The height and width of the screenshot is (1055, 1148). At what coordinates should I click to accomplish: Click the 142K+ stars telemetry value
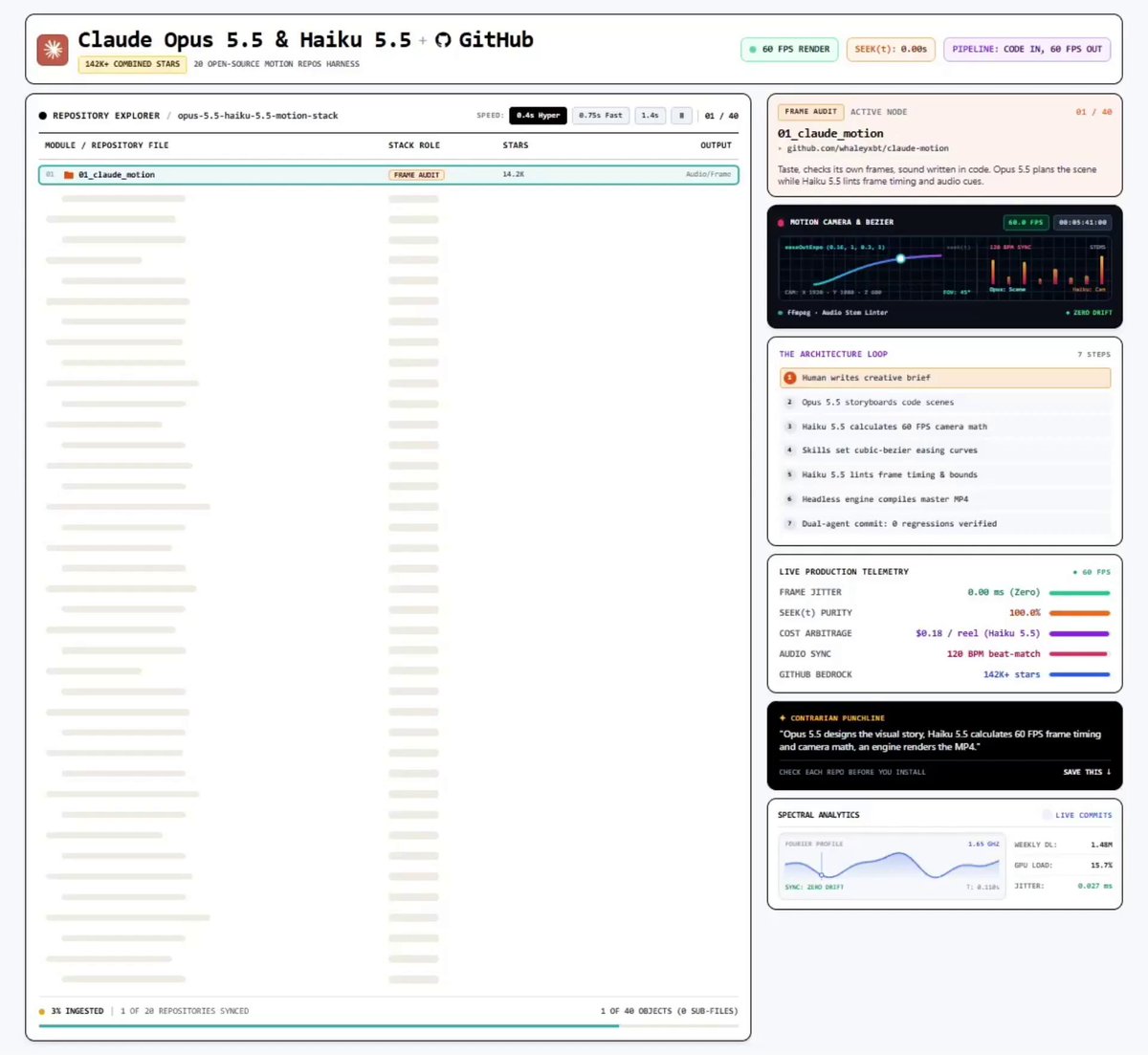[1011, 675]
